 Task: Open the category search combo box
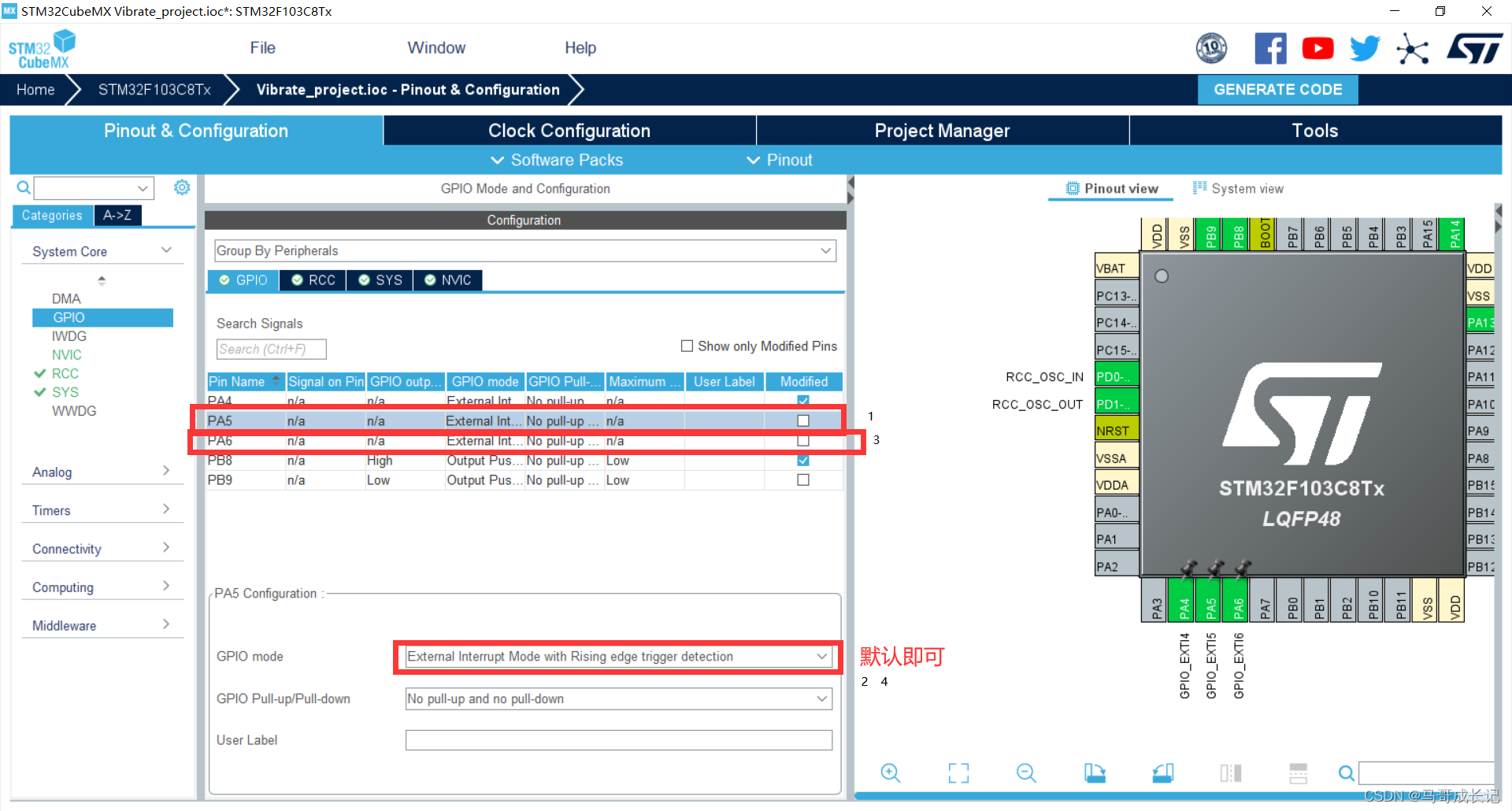pos(94,188)
